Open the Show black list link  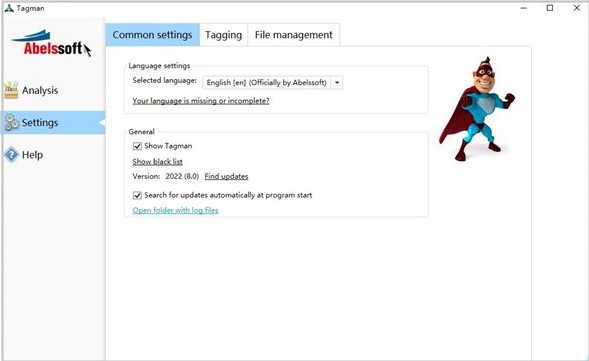[x=157, y=162]
